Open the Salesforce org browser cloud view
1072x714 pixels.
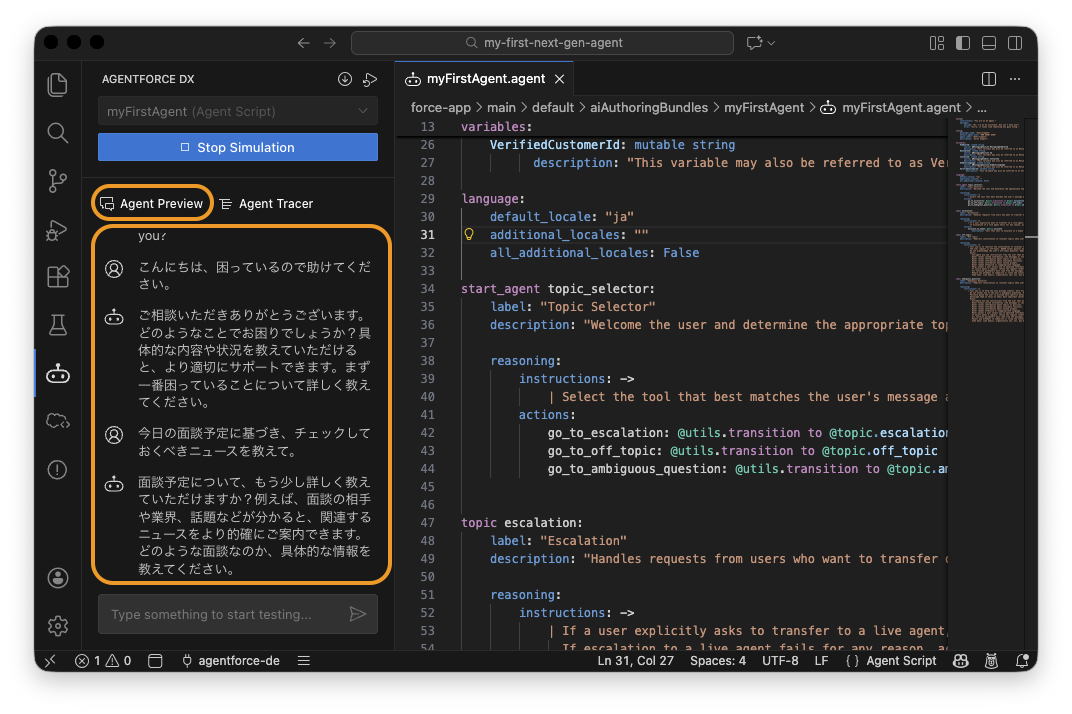[x=57, y=421]
